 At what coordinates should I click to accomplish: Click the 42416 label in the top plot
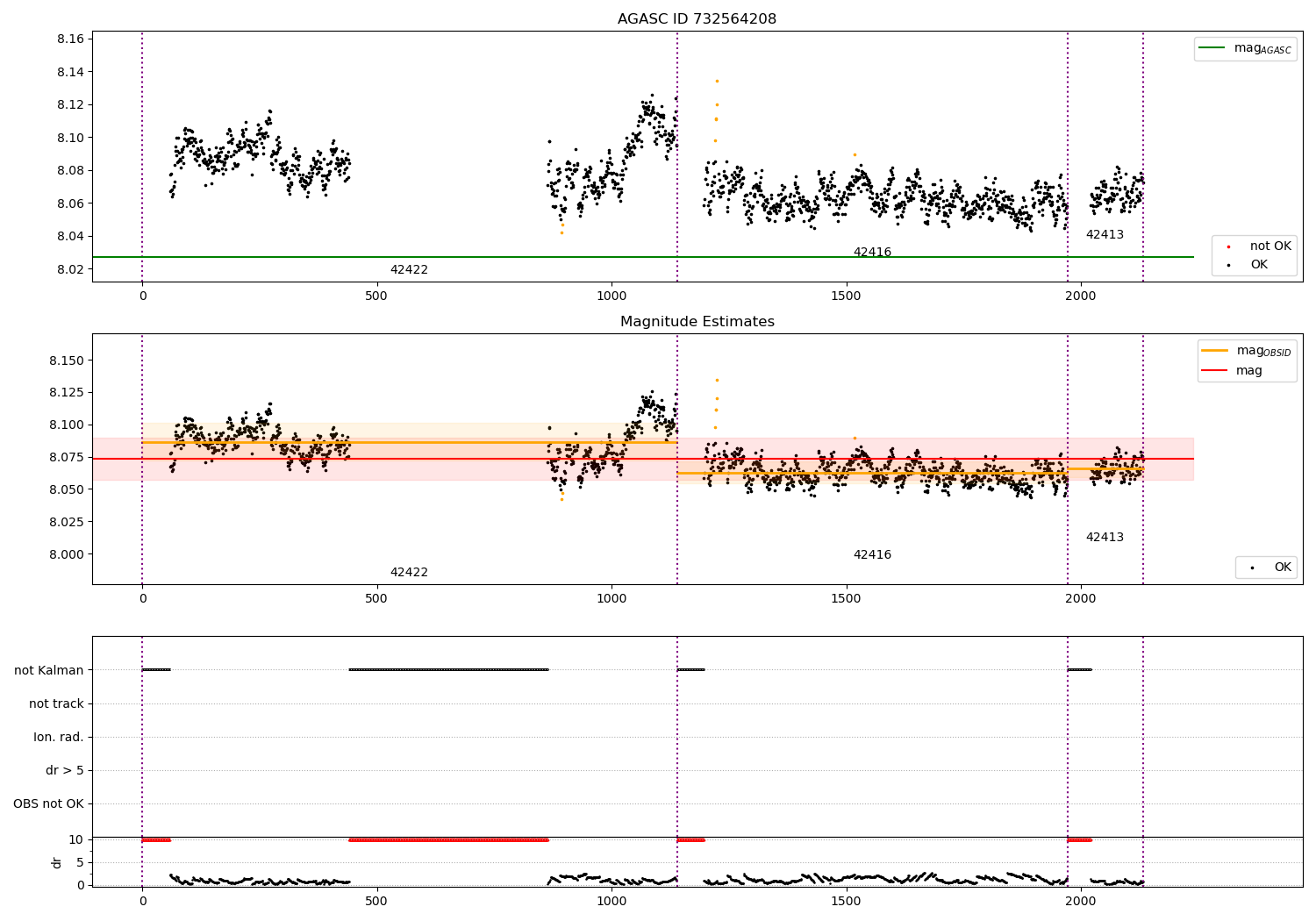[x=872, y=252]
